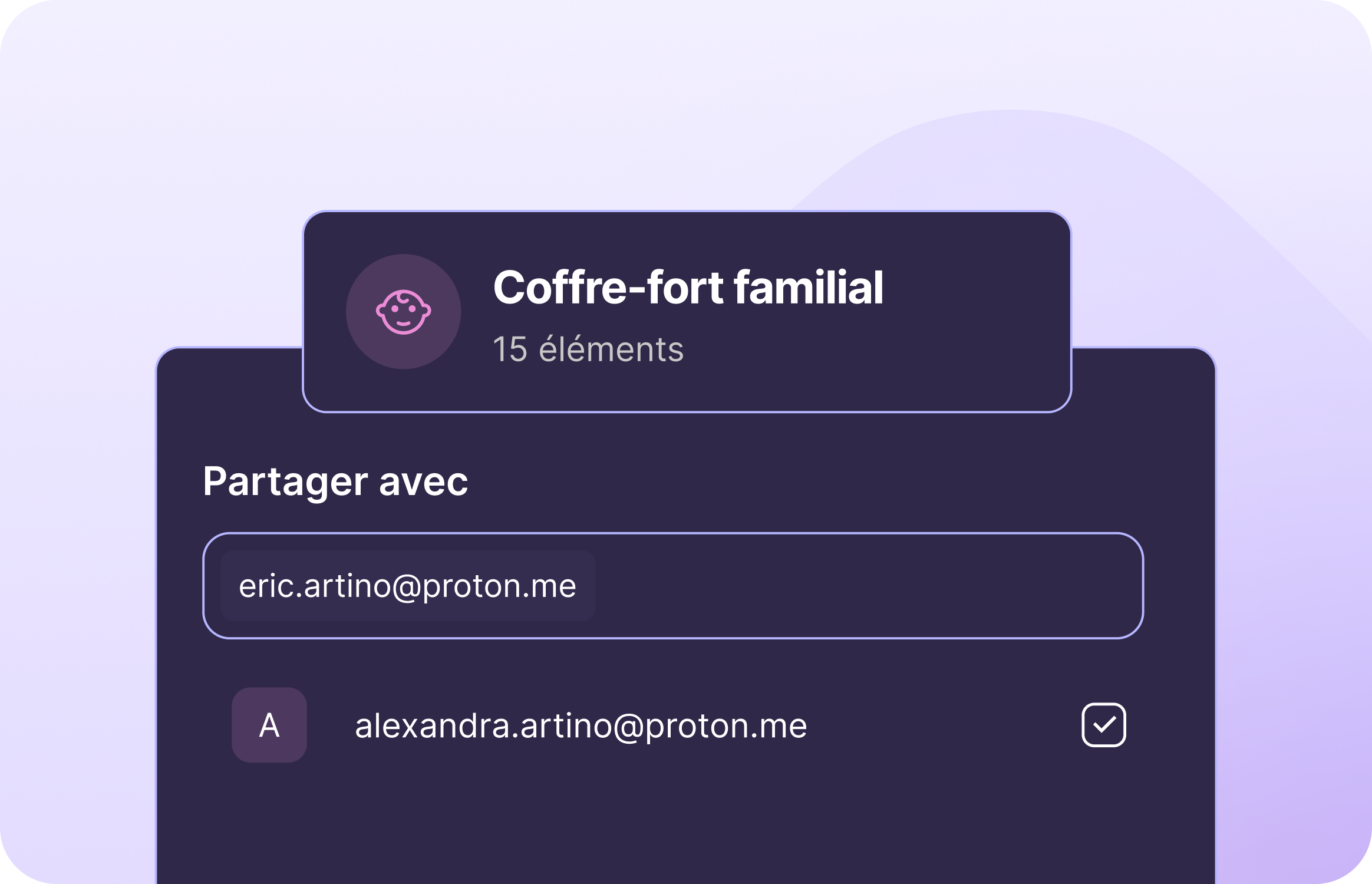Click the number 15 in the elements count
1372x884 pixels.
[510, 349]
